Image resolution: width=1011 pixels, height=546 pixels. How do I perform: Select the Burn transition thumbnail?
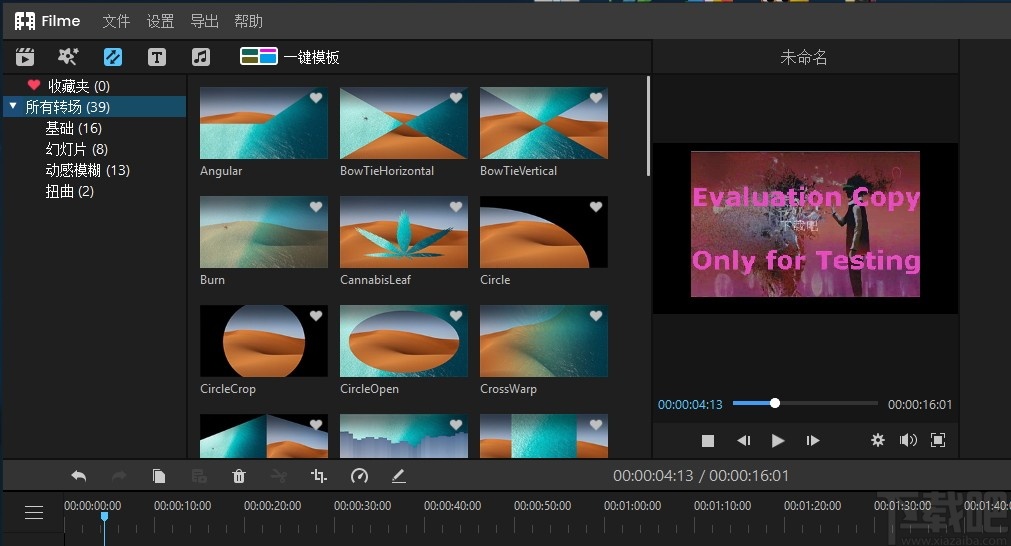click(264, 232)
